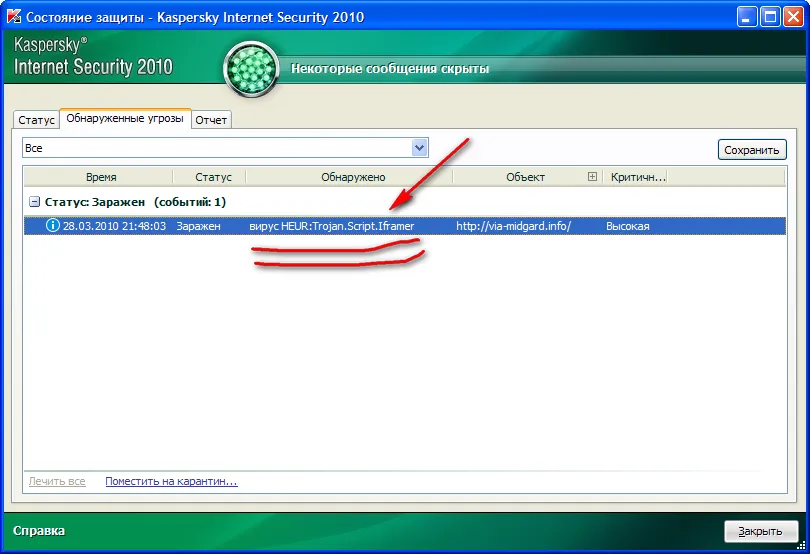Click the "Лечить все" link
The height and width of the screenshot is (554, 810).
57,481
